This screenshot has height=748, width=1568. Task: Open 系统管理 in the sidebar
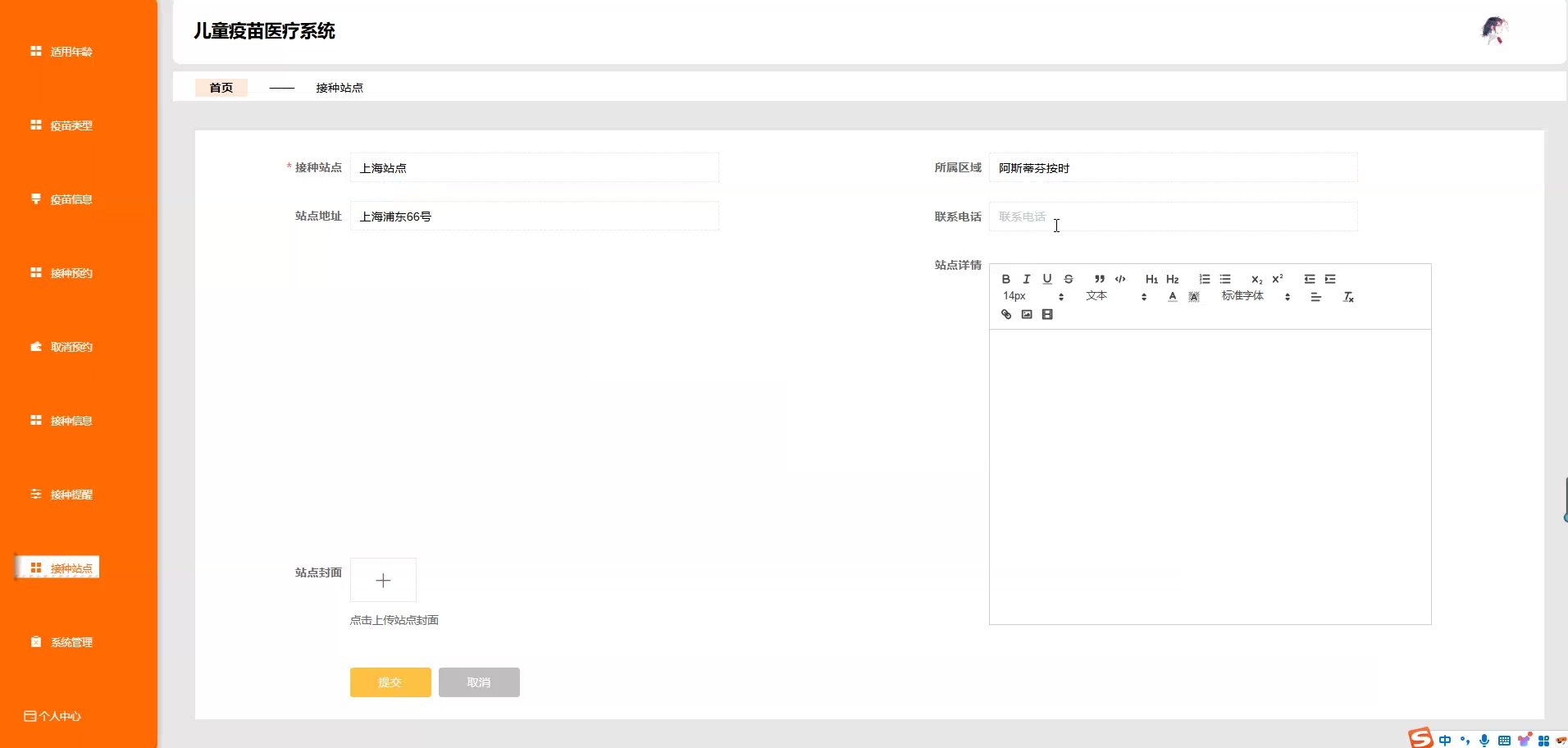tap(62, 642)
